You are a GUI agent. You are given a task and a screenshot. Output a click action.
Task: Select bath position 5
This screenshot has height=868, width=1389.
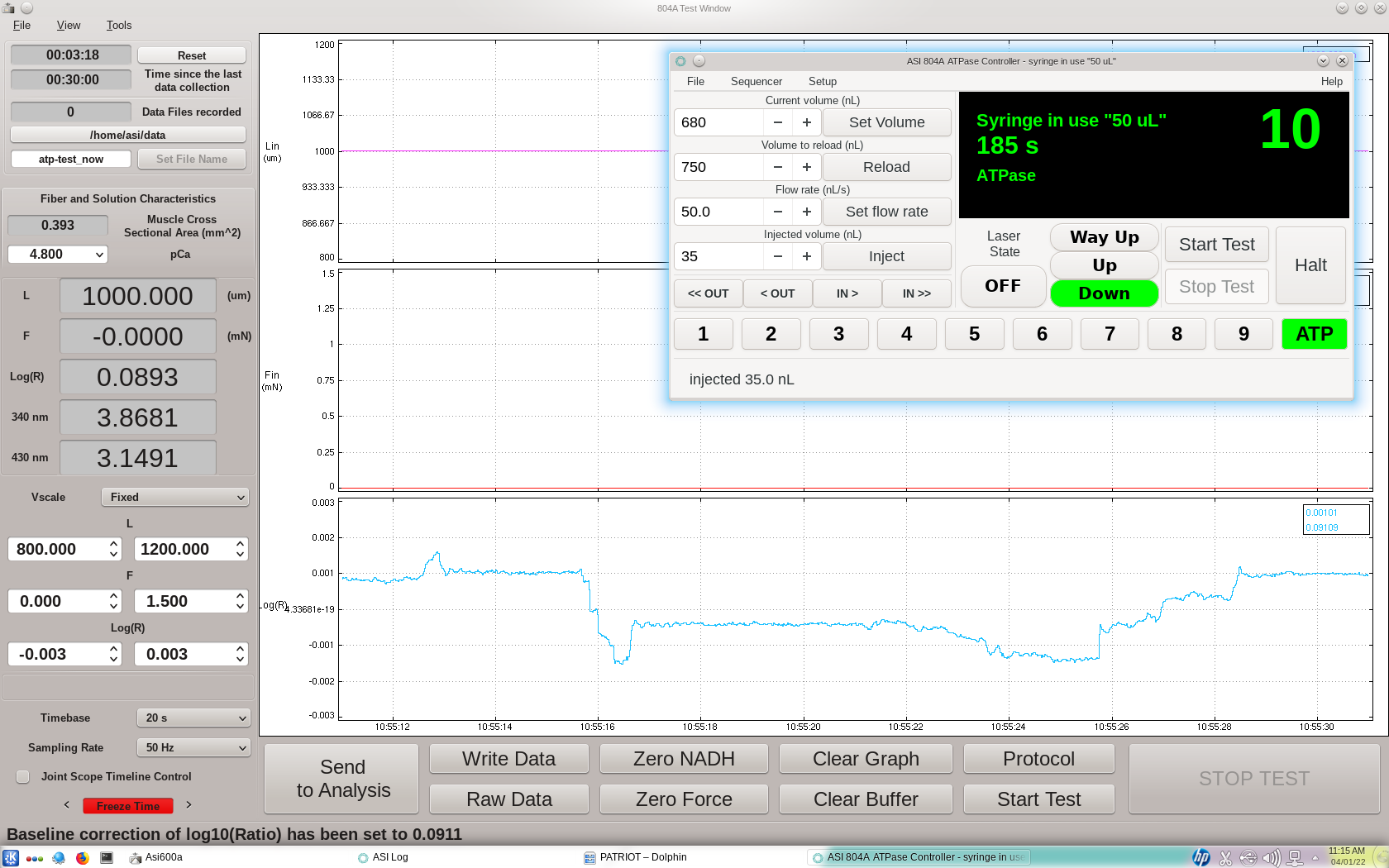click(x=974, y=334)
